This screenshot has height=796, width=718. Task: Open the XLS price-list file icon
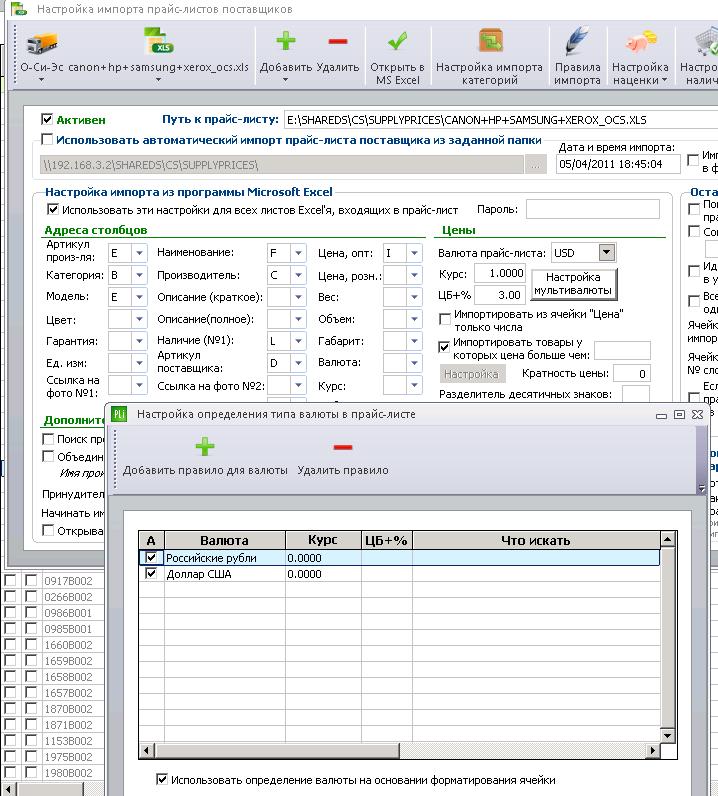[158, 42]
